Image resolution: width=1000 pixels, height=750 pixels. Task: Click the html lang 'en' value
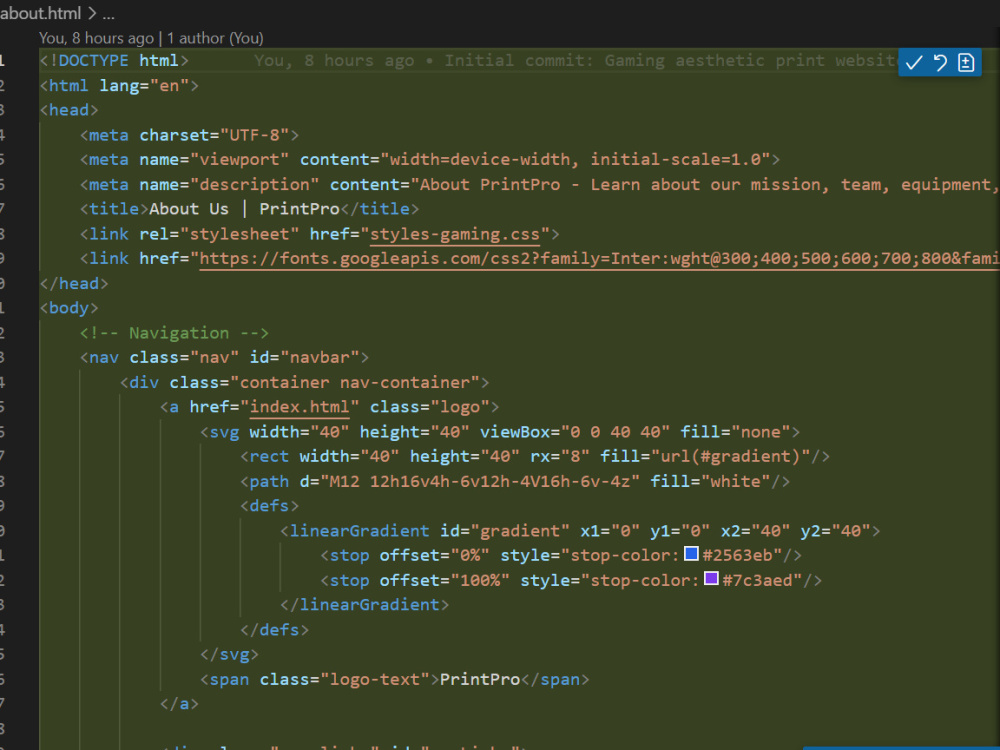(x=169, y=85)
